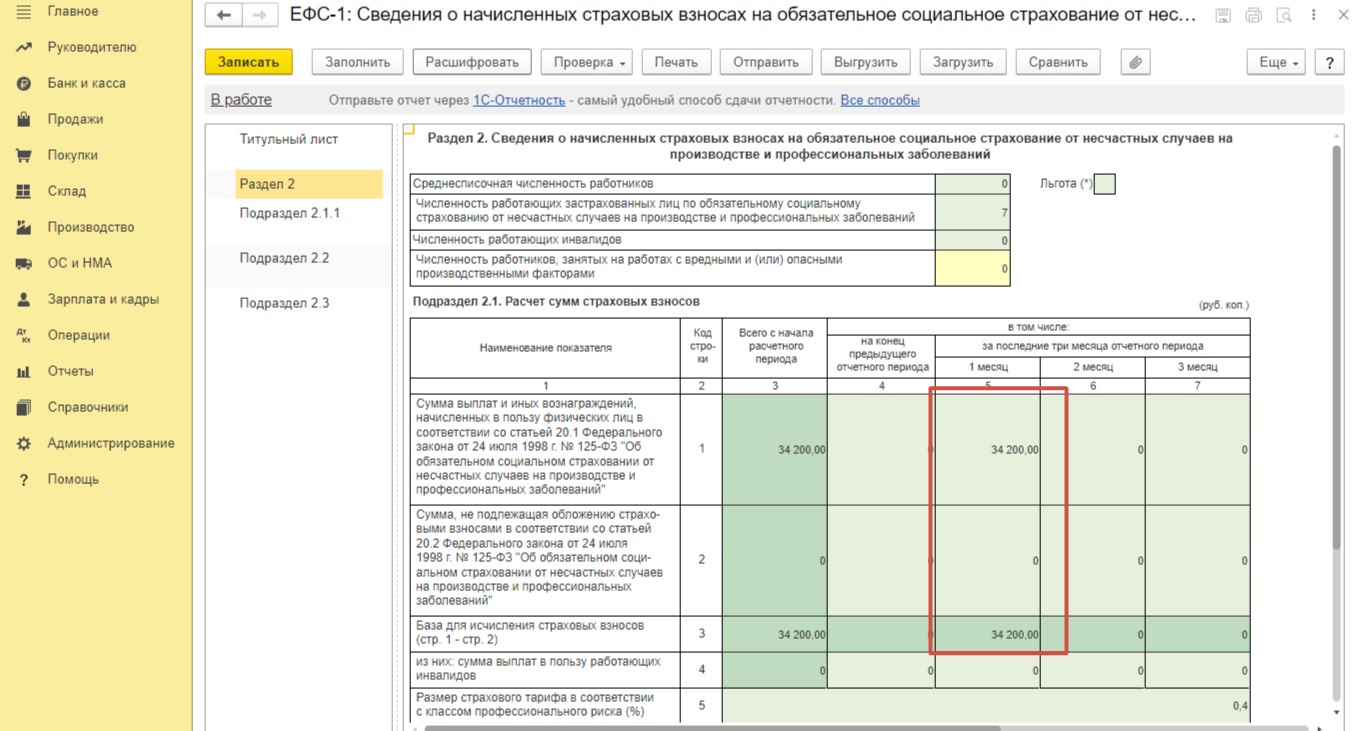Select the row 4 '2 месяц' cell
The image size is (1361, 731).
tap(1093, 670)
